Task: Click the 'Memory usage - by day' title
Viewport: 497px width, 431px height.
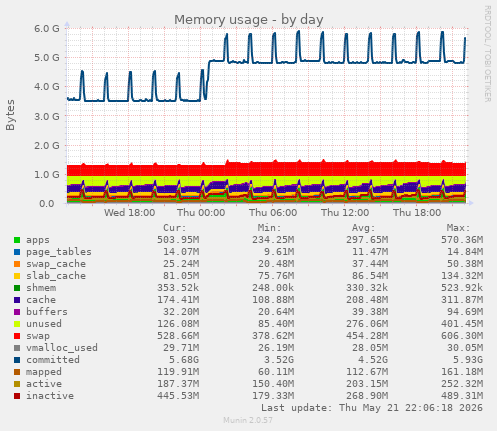Action: coord(249,19)
